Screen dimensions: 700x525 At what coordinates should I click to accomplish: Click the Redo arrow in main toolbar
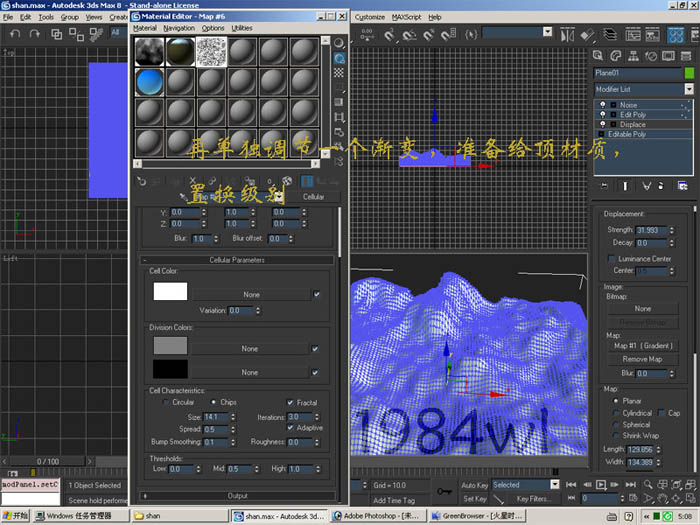(x=34, y=34)
